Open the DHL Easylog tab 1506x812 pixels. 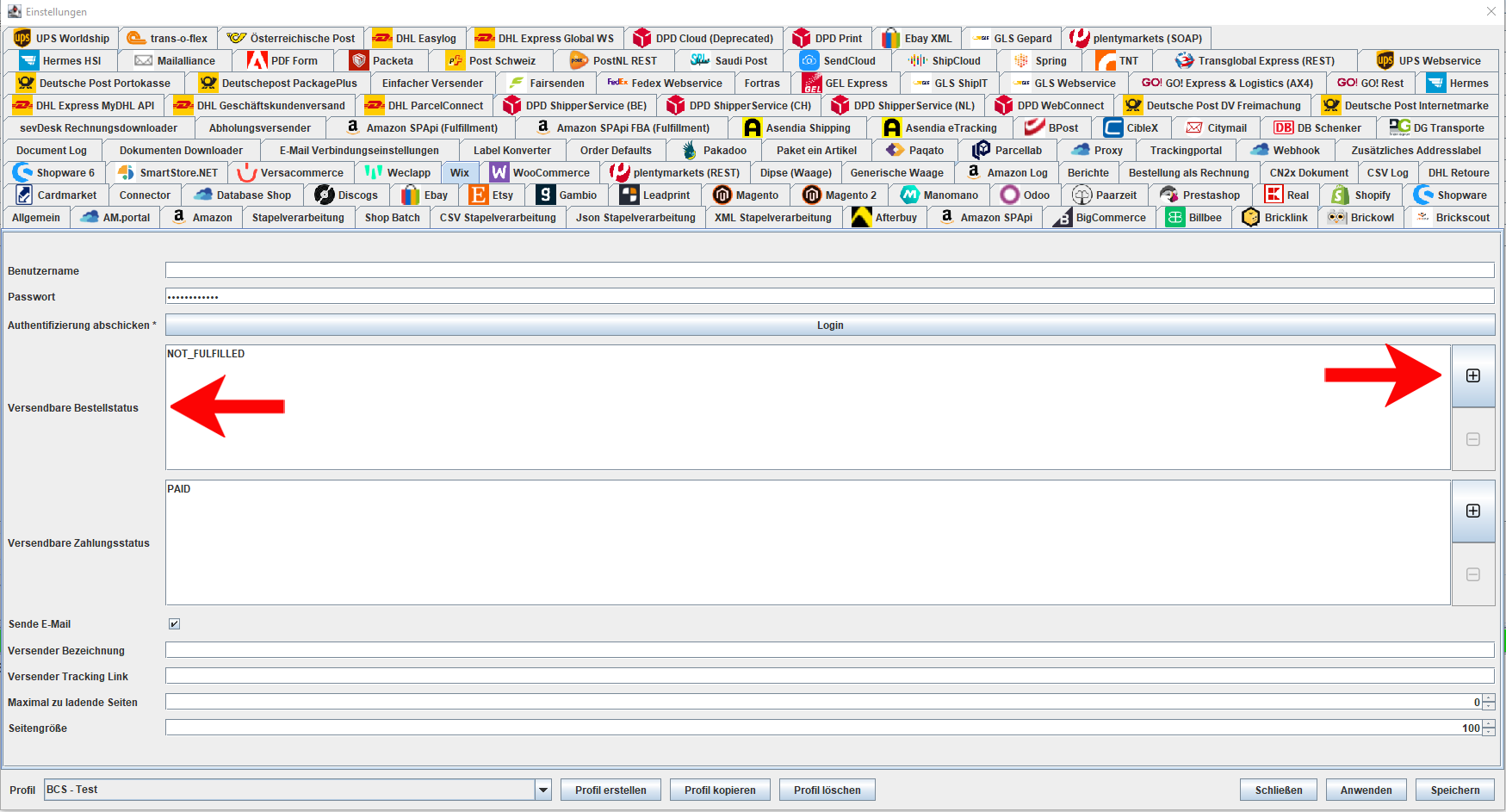pyautogui.click(x=415, y=38)
